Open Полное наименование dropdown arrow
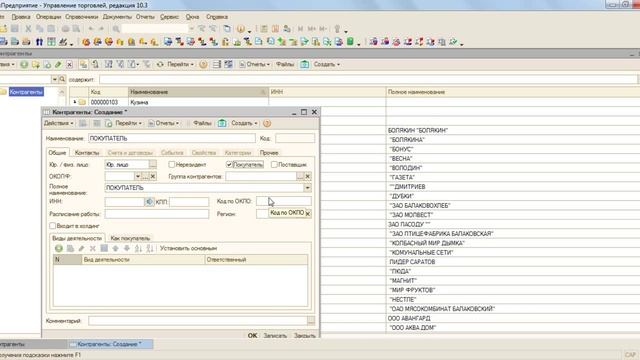Screen dimensions: 640x360 [x=307, y=188]
